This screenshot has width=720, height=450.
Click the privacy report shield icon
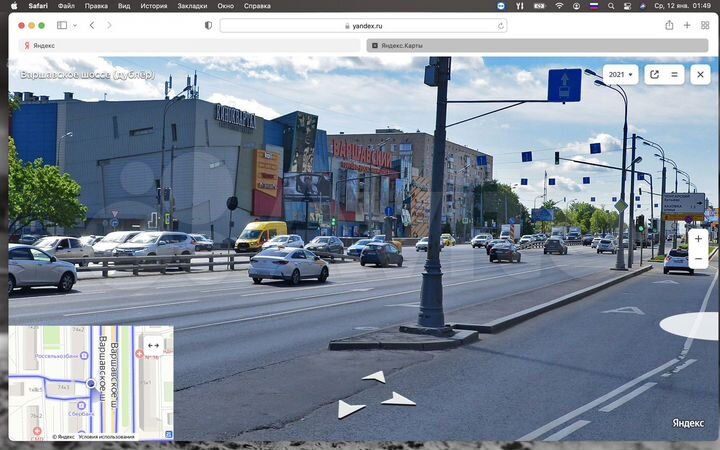click(x=208, y=25)
